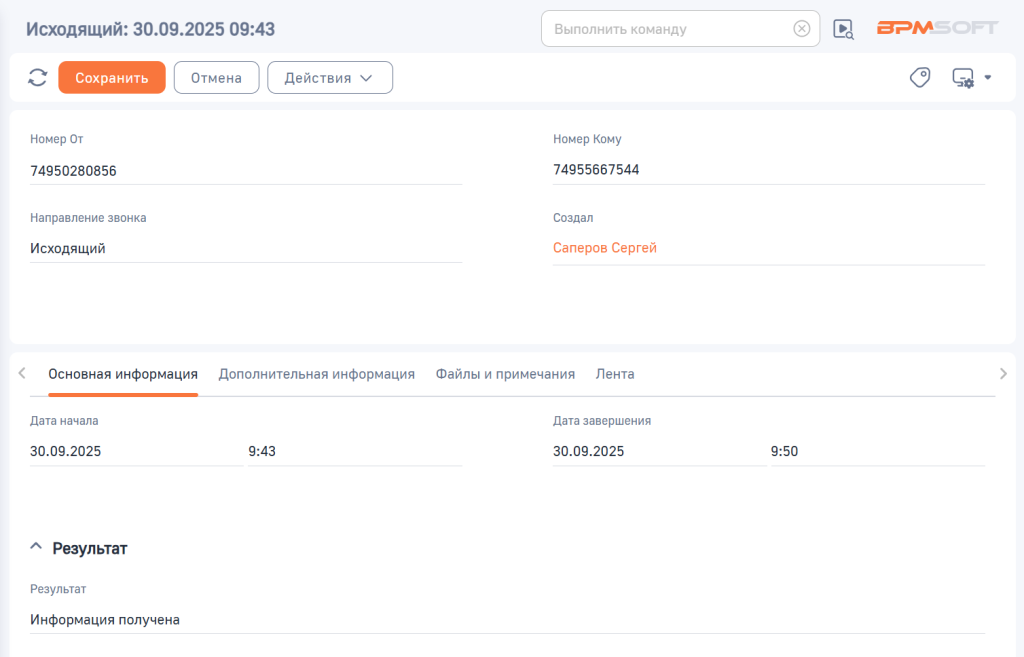Open the Направление звонка field
Viewport: 1024px width, 657px height.
pyautogui.click(x=245, y=248)
